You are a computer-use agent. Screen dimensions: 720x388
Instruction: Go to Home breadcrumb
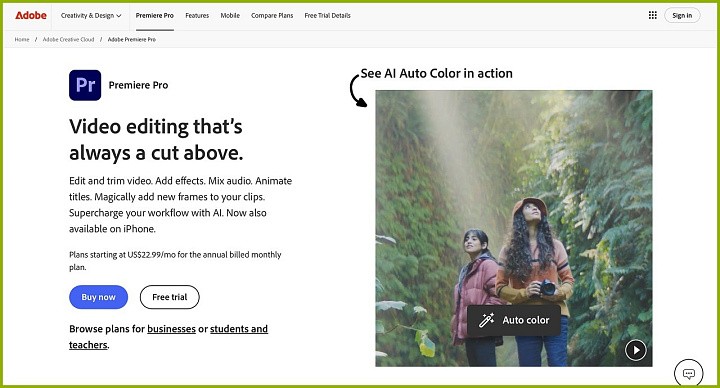(x=22, y=39)
